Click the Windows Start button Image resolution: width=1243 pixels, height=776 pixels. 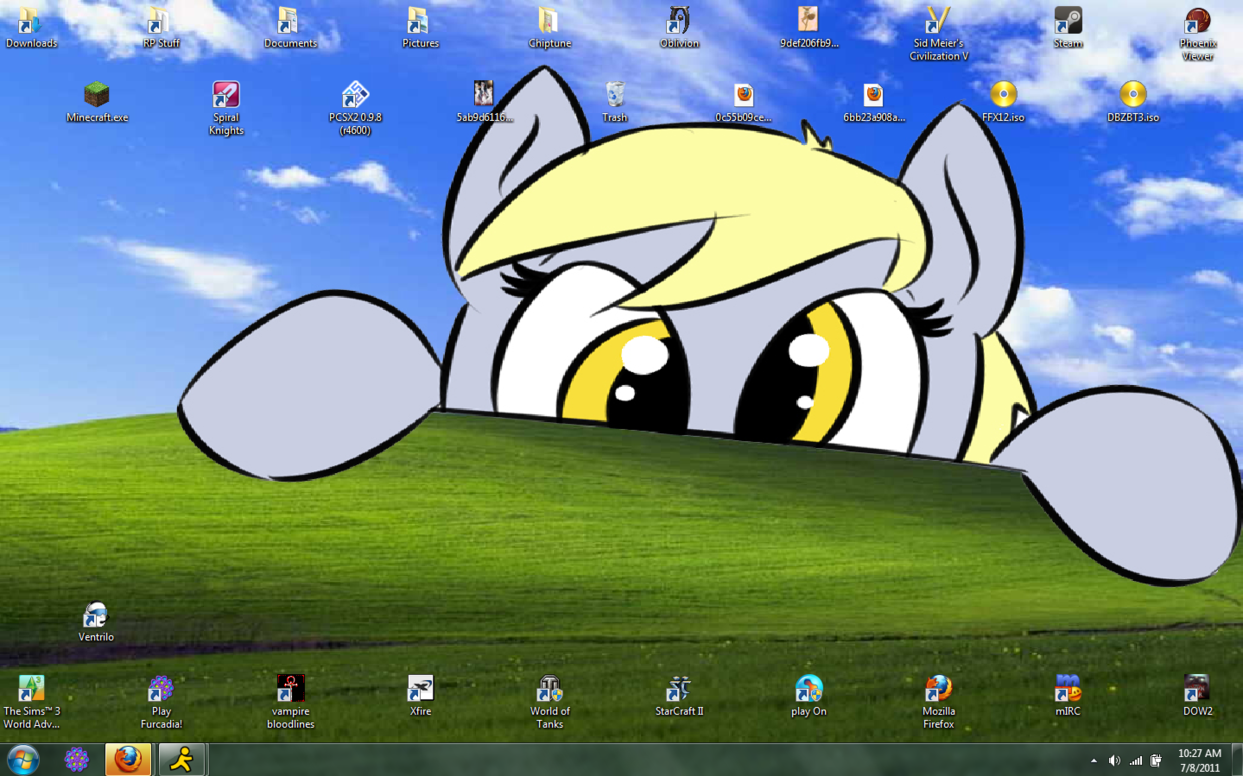point(23,760)
